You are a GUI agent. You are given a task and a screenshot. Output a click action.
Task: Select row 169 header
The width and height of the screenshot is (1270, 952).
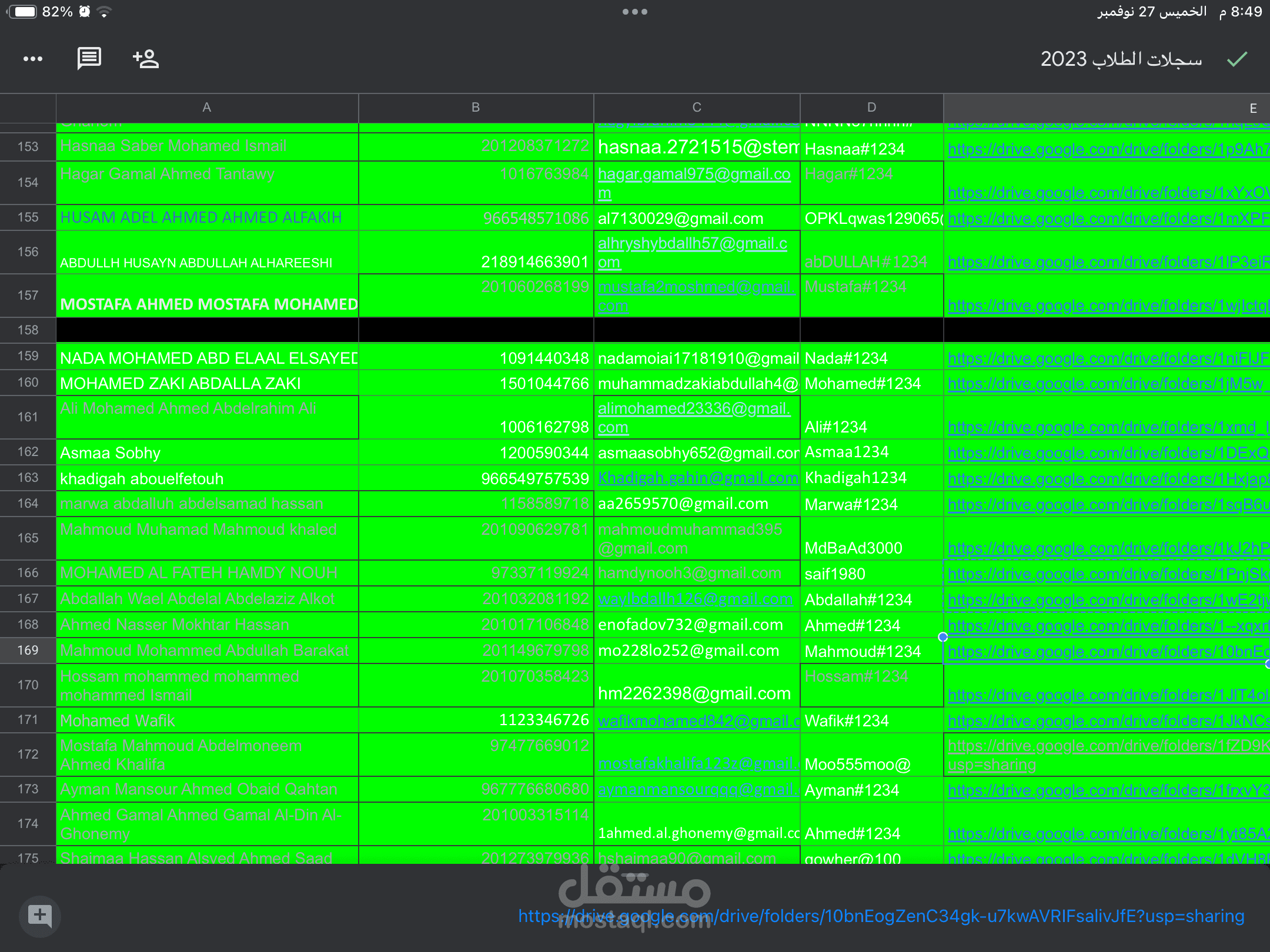tap(28, 651)
